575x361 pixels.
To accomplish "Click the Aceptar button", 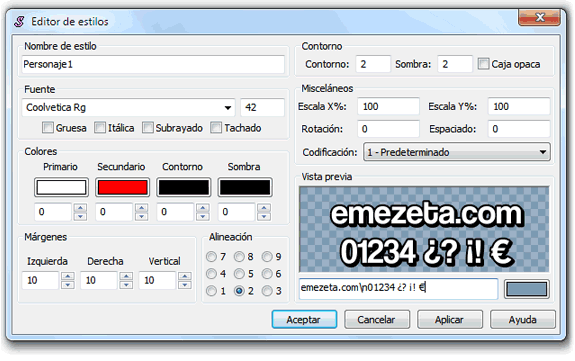I will tap(304, 320).
